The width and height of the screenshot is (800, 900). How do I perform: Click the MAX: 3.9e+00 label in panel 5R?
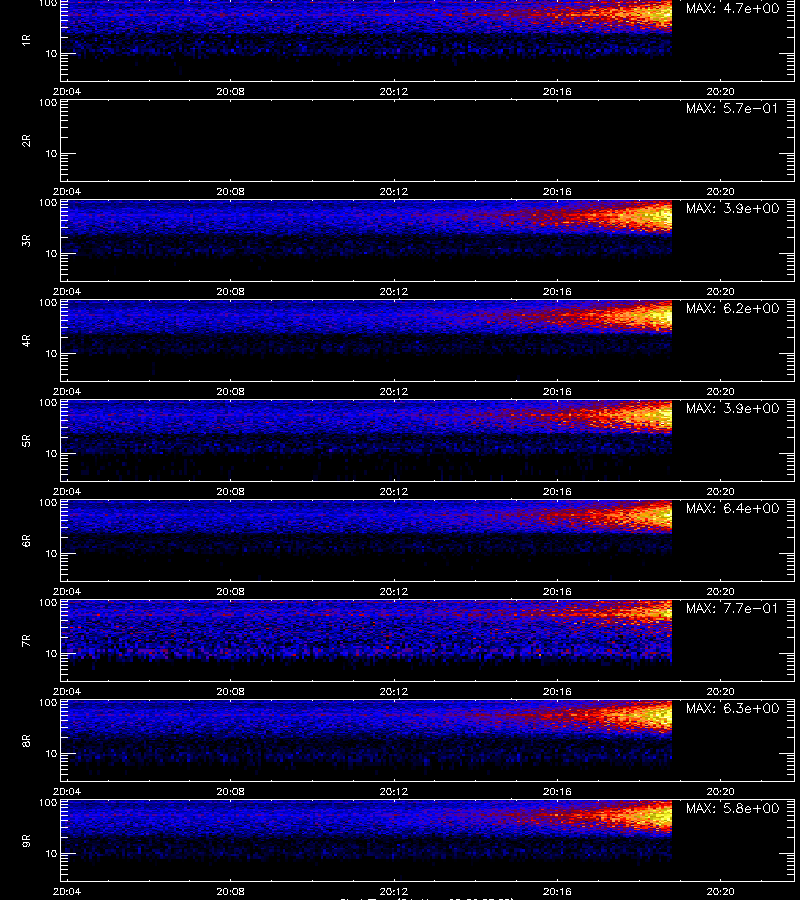pyautogui.click(x=733, y=408)
